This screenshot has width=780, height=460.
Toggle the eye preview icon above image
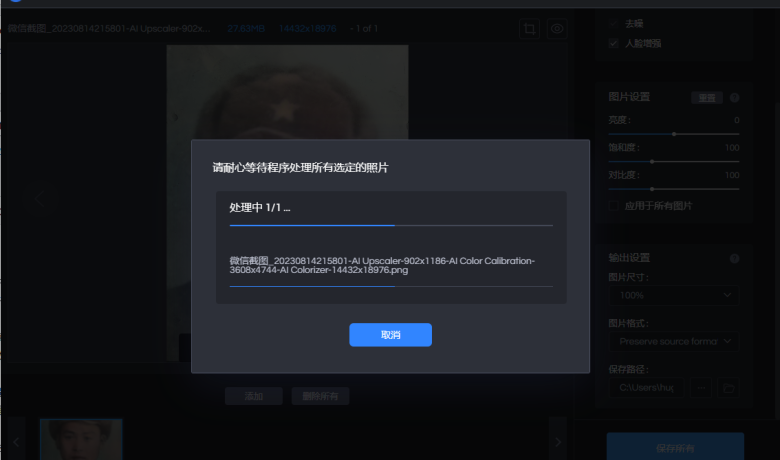click(x=557, y=29)
